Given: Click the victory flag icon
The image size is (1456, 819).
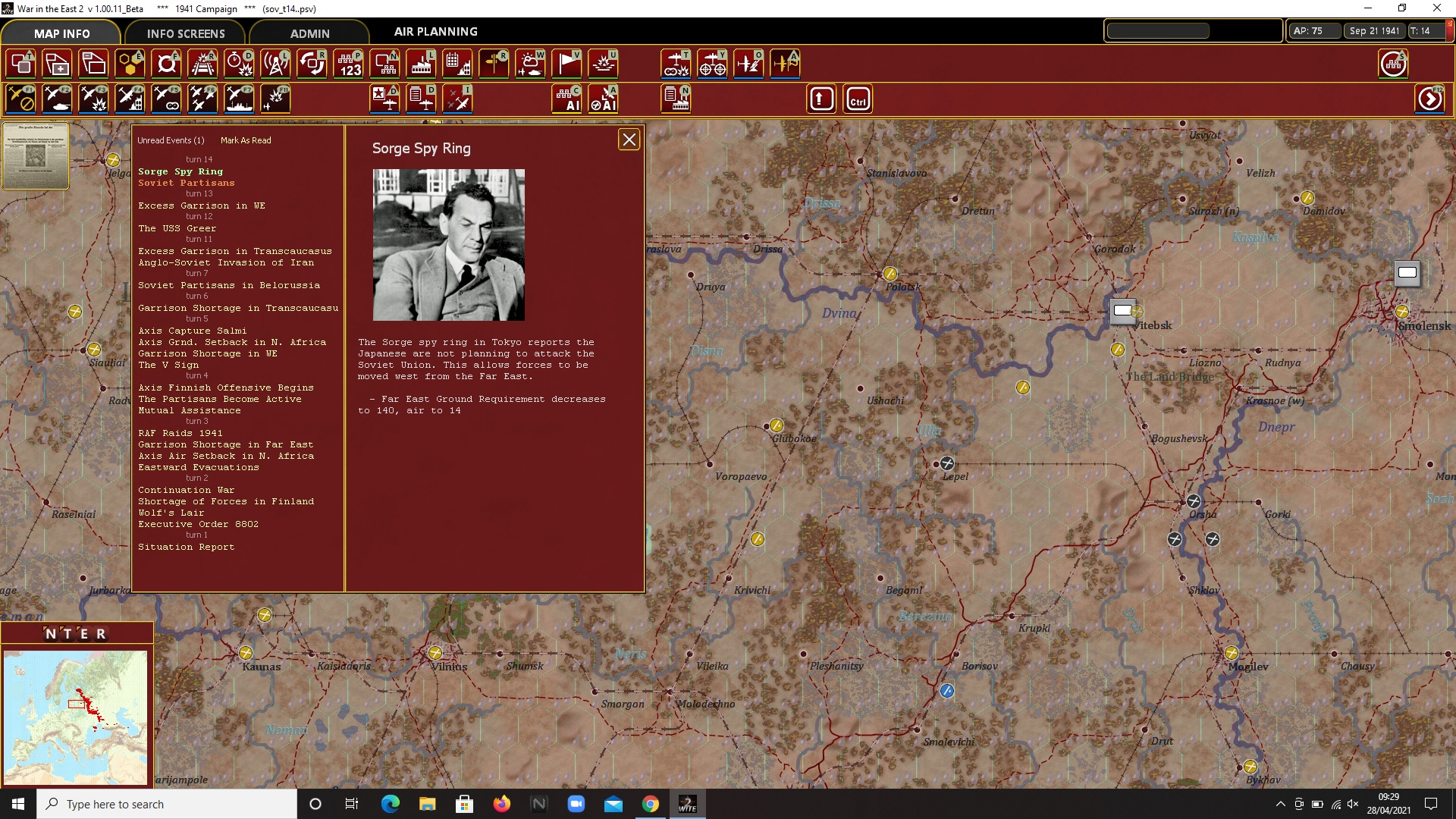Looking at the screenshot, I should click(x=566, y=64).
